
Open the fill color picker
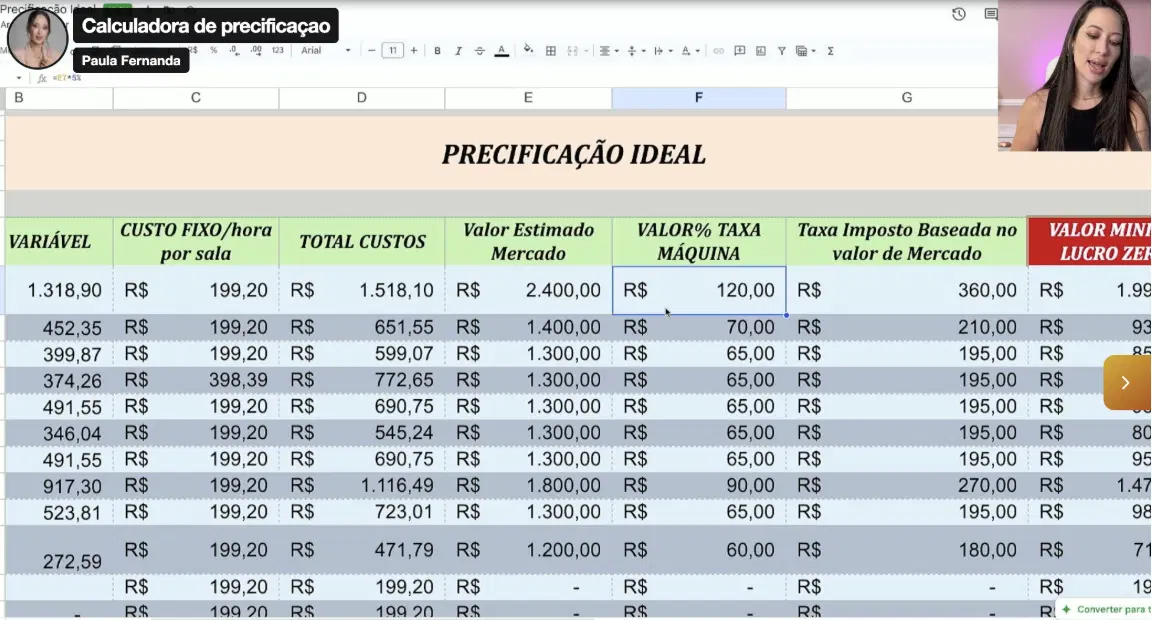pyautogui.click(x=528, y=51)
